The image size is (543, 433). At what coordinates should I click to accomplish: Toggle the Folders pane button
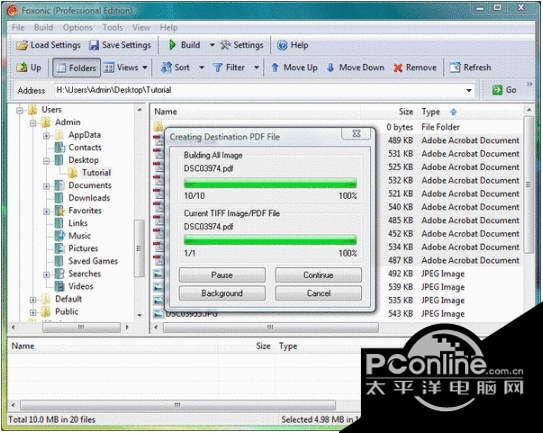coord(77,68)
